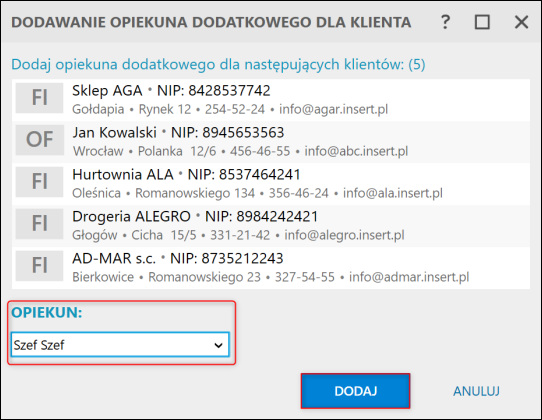Expand the Opiekun dropdown arrow
Viewport: 542px width, 420px height.
(x=218, y=345)
